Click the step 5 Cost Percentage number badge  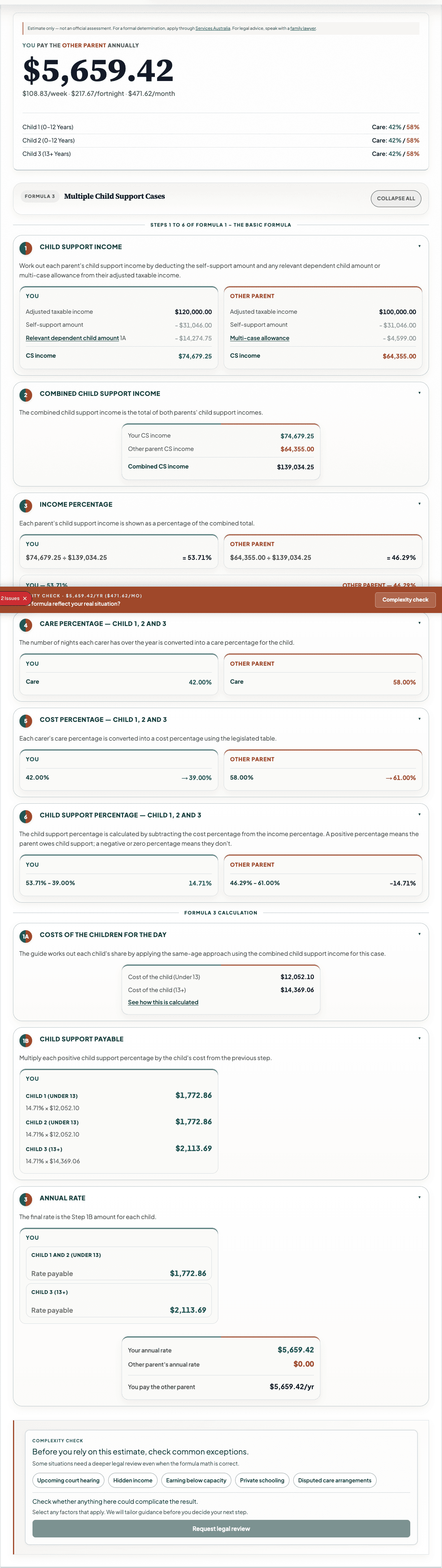(26, 721)
